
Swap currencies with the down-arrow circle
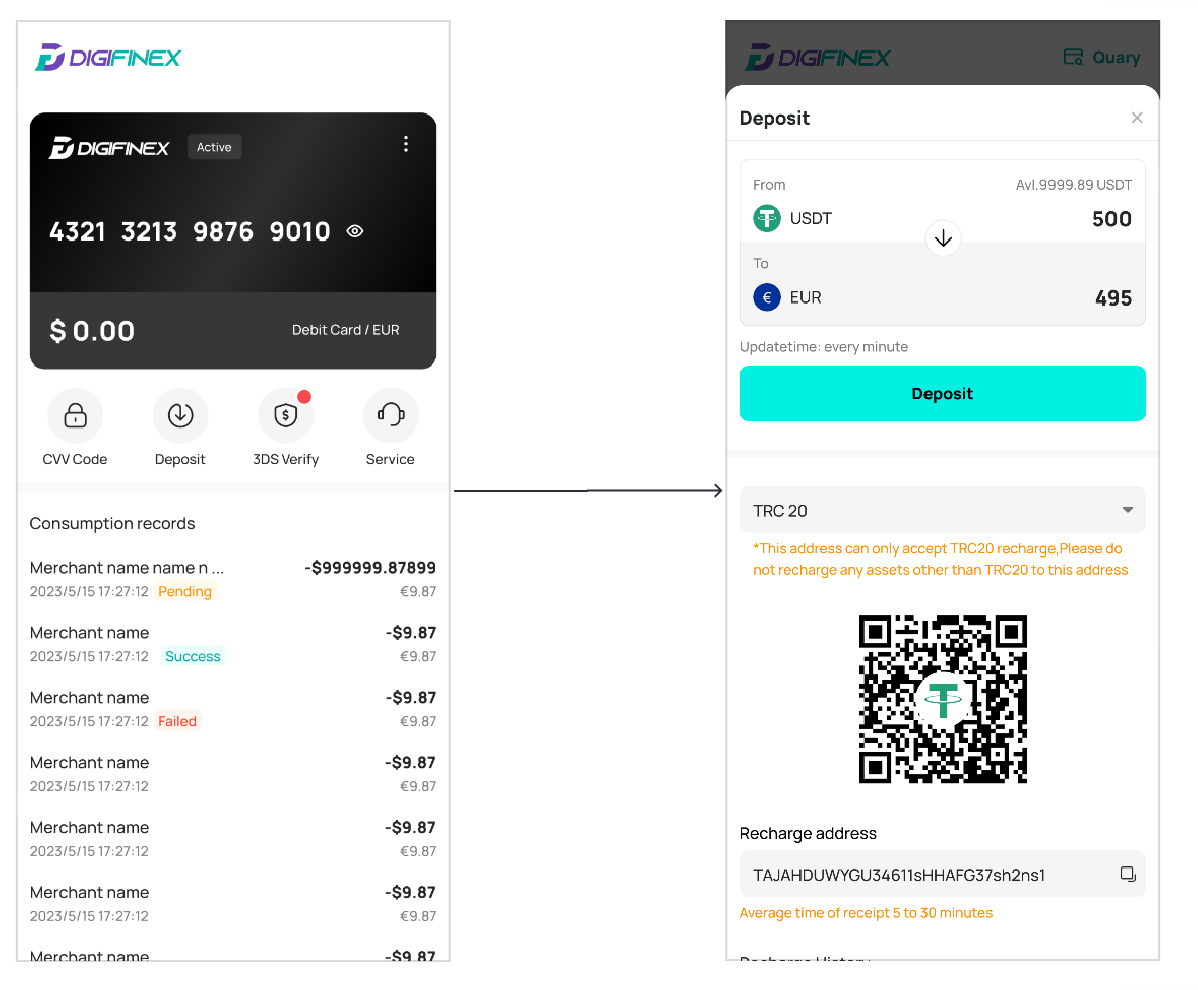pos(944,238)
